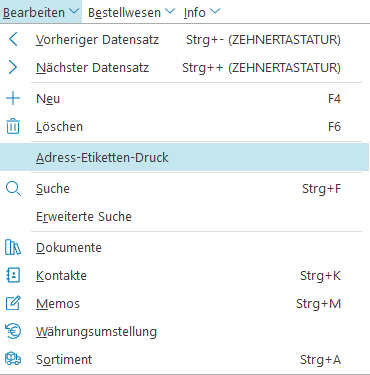Click the delivery truck Sortiment icon
Screen dimensions: 370x375
pyautogui.click(x=13, y=359)
